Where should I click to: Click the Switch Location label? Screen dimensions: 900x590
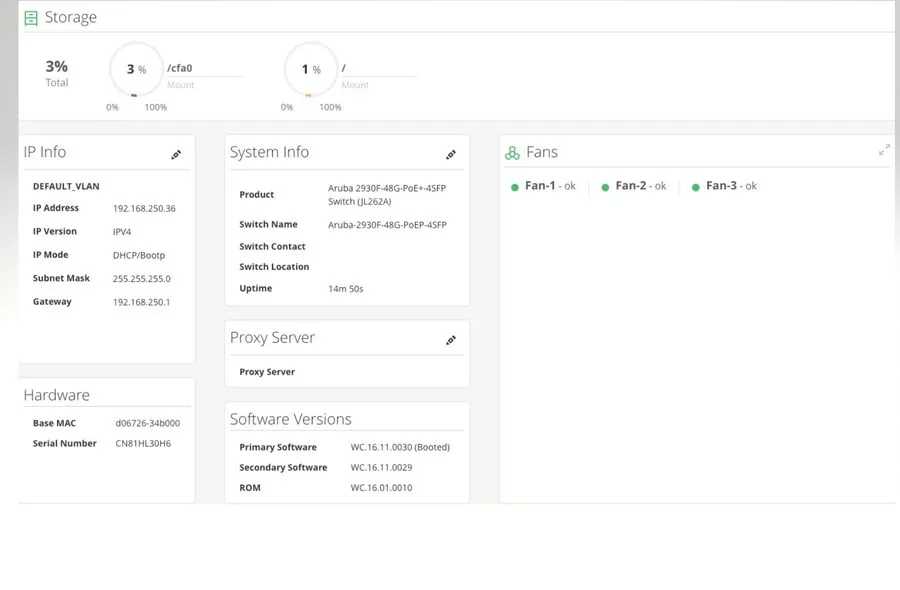coord(274,266)
